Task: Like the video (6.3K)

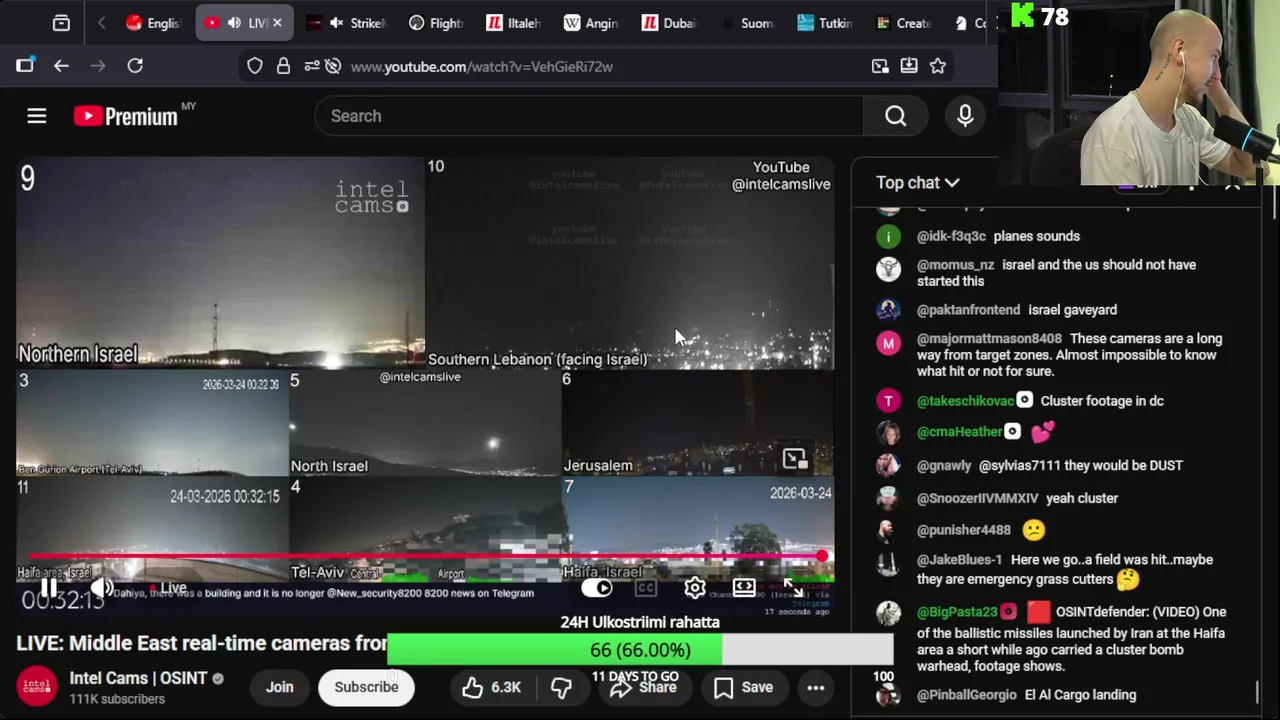Action: click(491, 687)
